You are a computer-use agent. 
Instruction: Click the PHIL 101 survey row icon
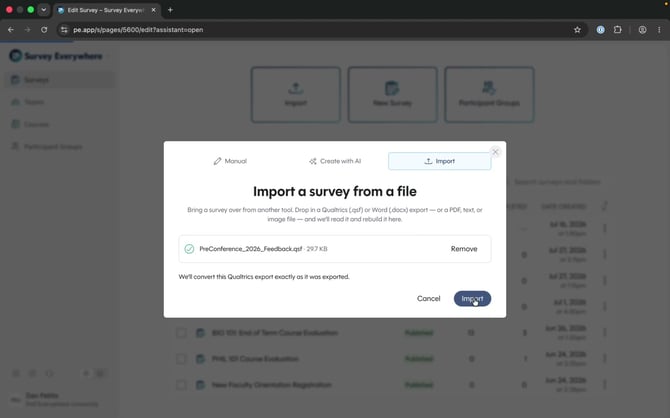click(x=200, y=359)
